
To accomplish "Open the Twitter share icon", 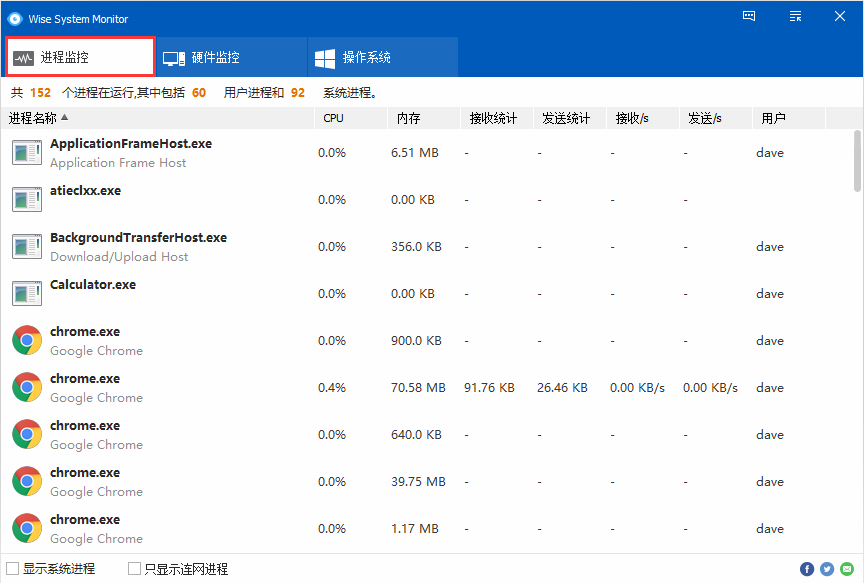I will click(x=827, y=569).
